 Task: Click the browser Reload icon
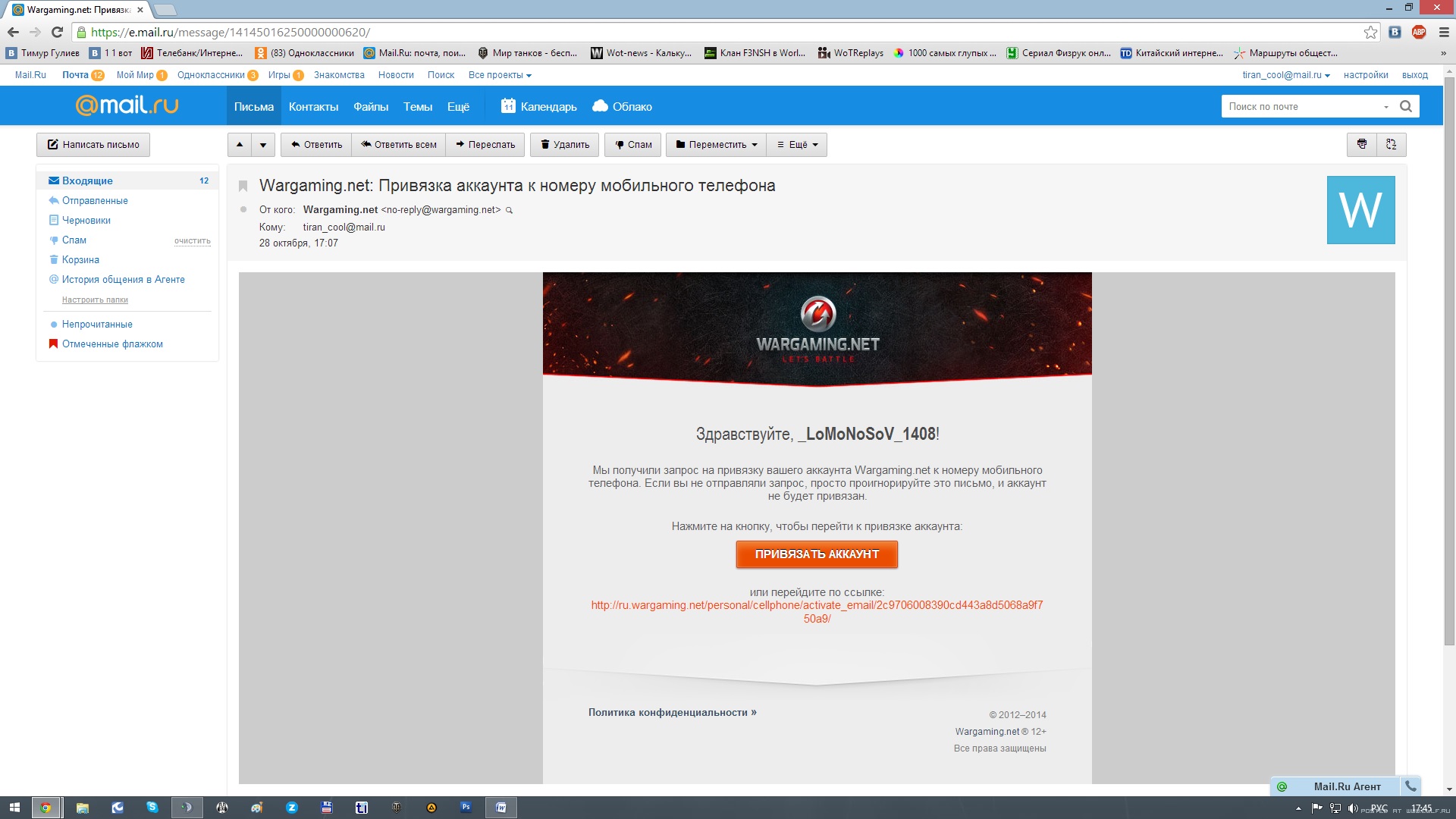[57, 32]
